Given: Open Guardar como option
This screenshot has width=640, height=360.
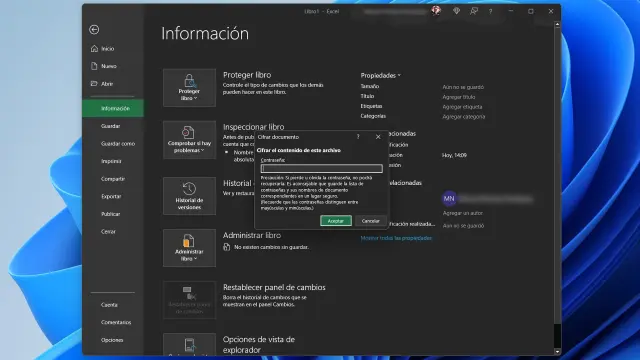Looking at the screenshot, I should pyautogui.click(x=118, y=144).
